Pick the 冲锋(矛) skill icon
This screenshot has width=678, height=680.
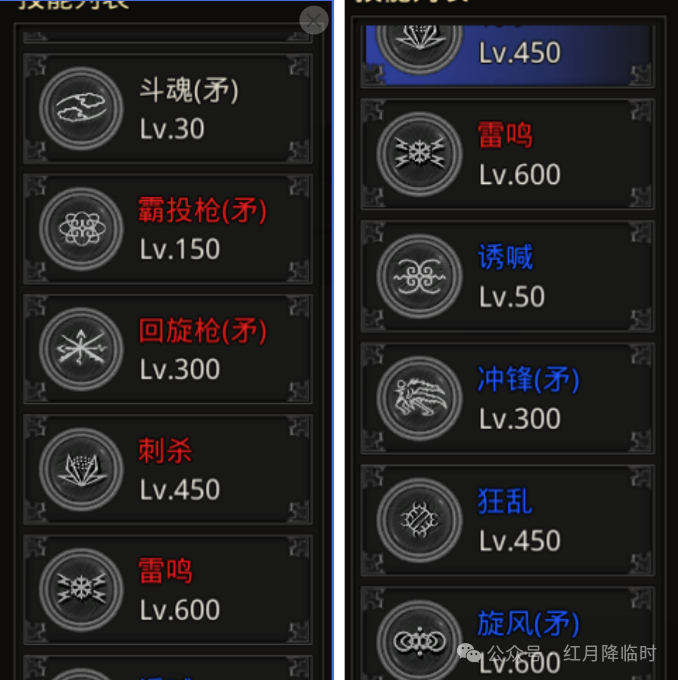(419, 398)
